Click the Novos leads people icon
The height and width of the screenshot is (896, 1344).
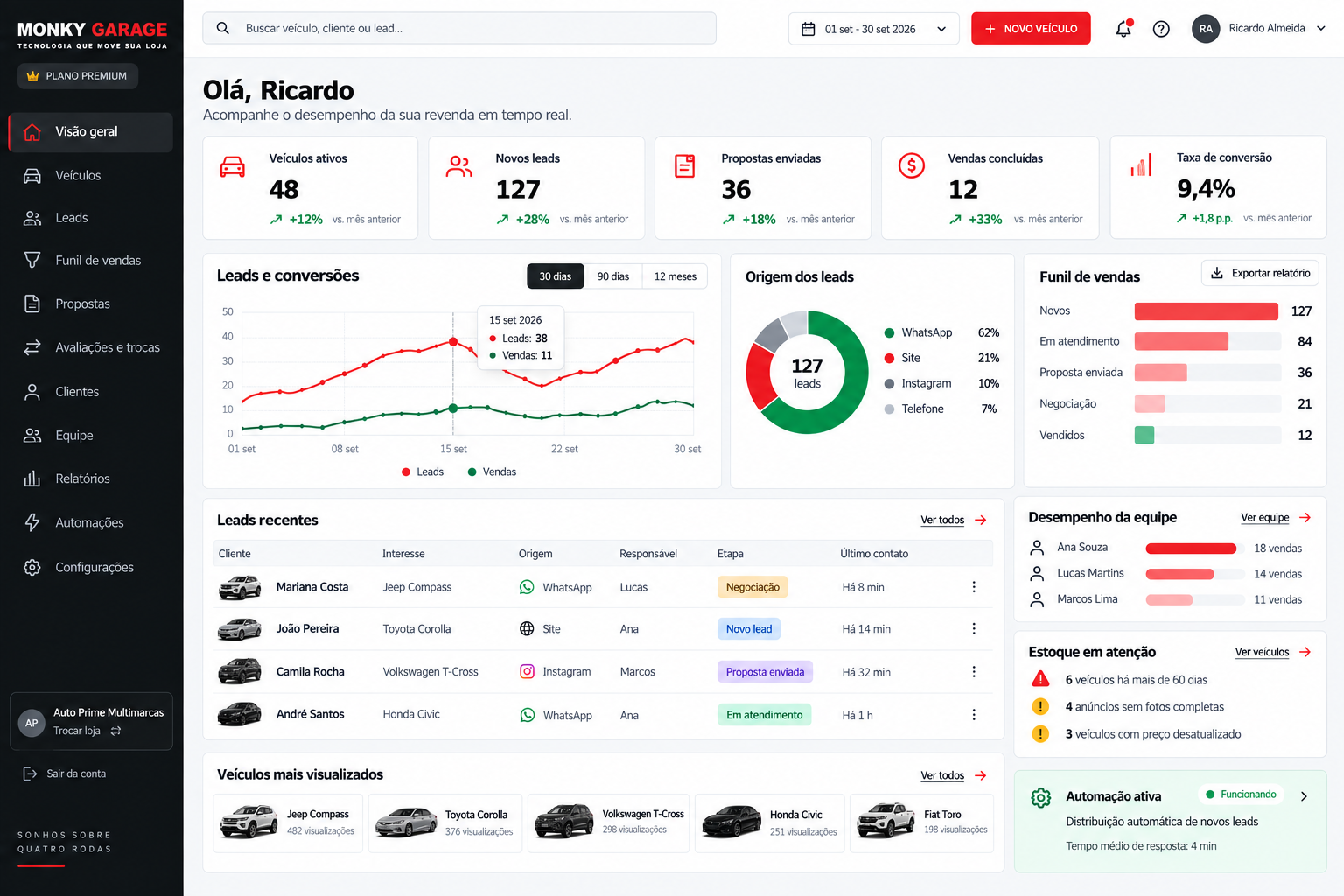[459, 166]
